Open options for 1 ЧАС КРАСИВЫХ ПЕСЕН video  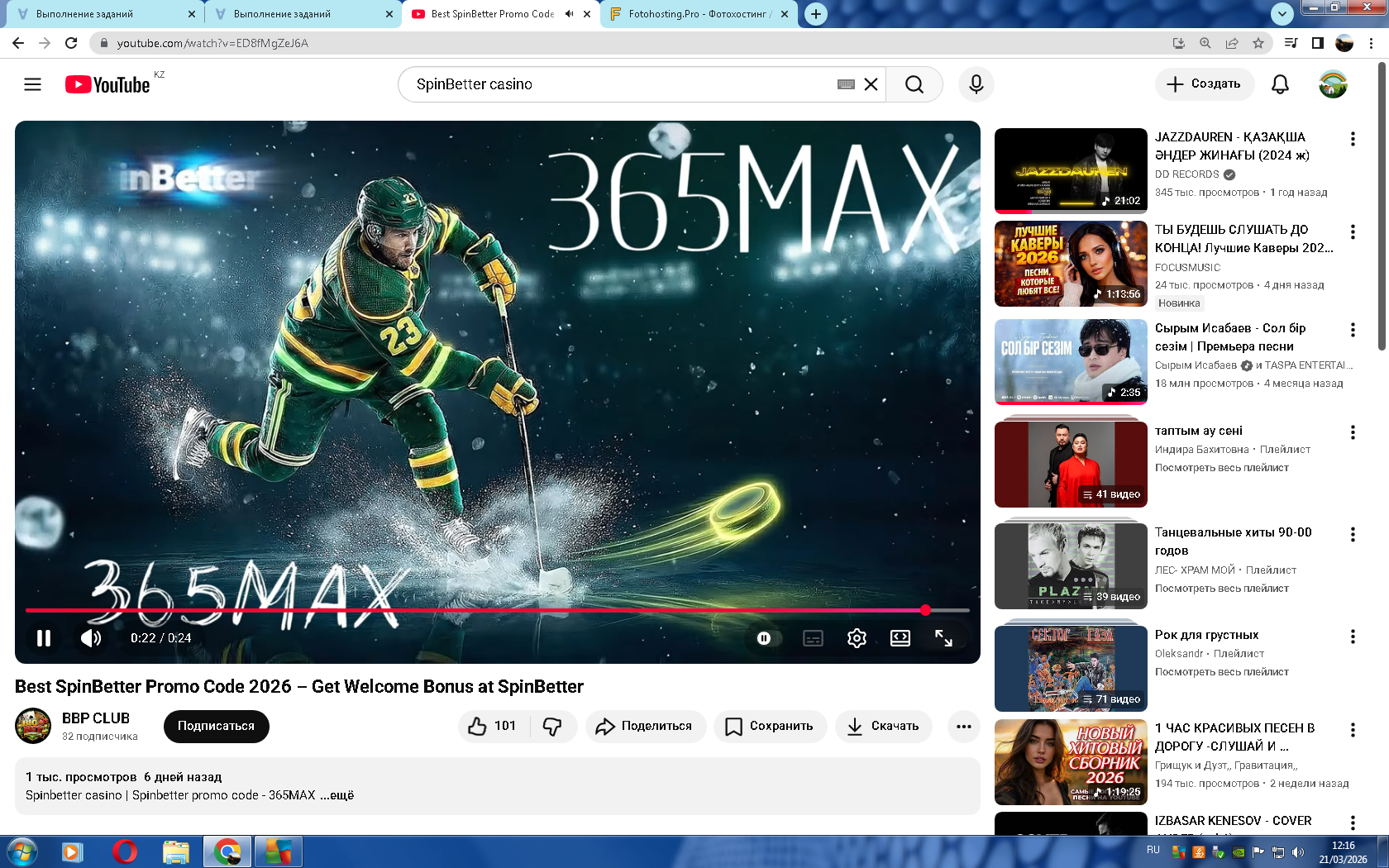pyautogui.click(x=1353, y=730)
